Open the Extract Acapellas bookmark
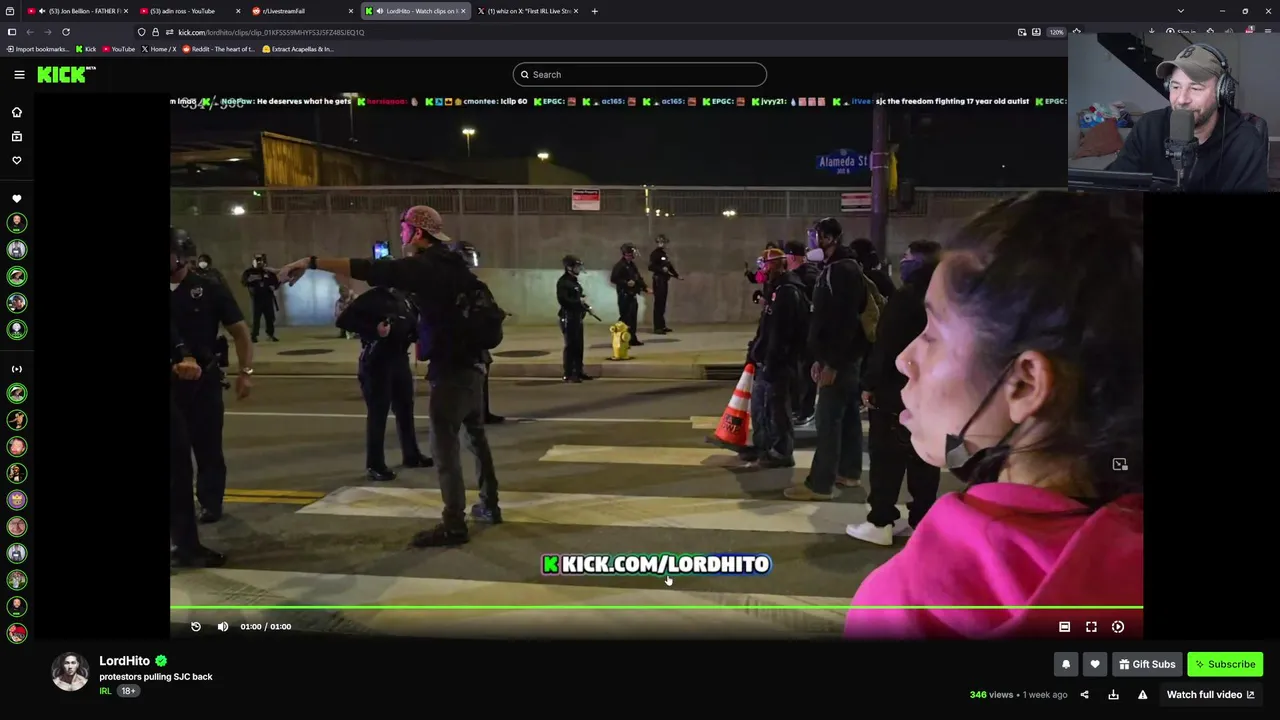This screenshot has height=720, width=1280. tap(298, 49)
